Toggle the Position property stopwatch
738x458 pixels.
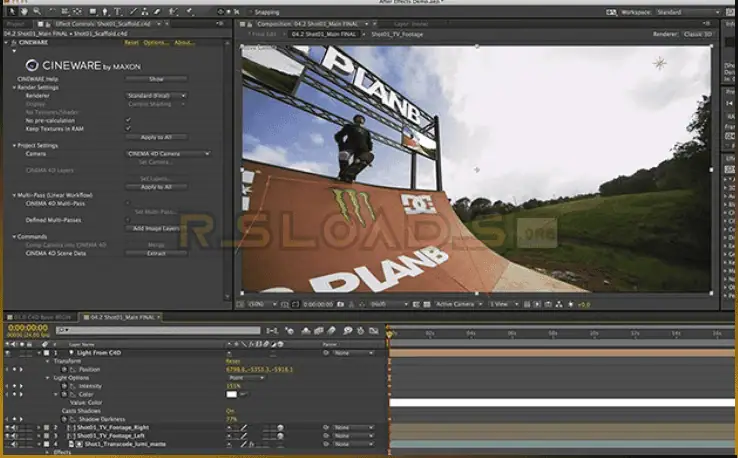point(64,370)
